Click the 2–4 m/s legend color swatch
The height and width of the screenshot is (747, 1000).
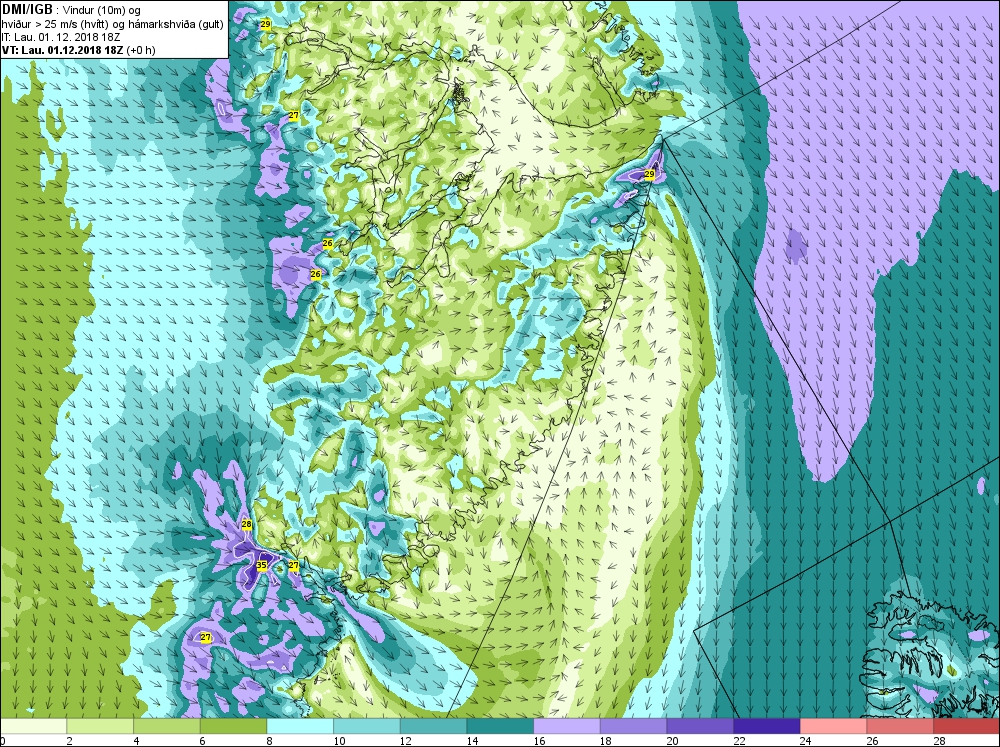coord(99,727)
